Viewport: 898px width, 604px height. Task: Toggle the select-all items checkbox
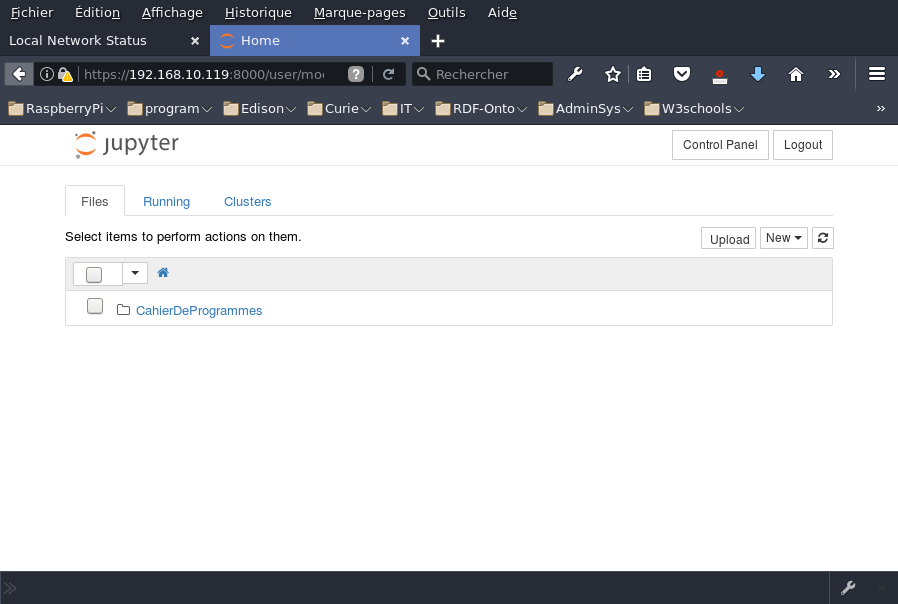pyautogui.click(x=94, y=274)
